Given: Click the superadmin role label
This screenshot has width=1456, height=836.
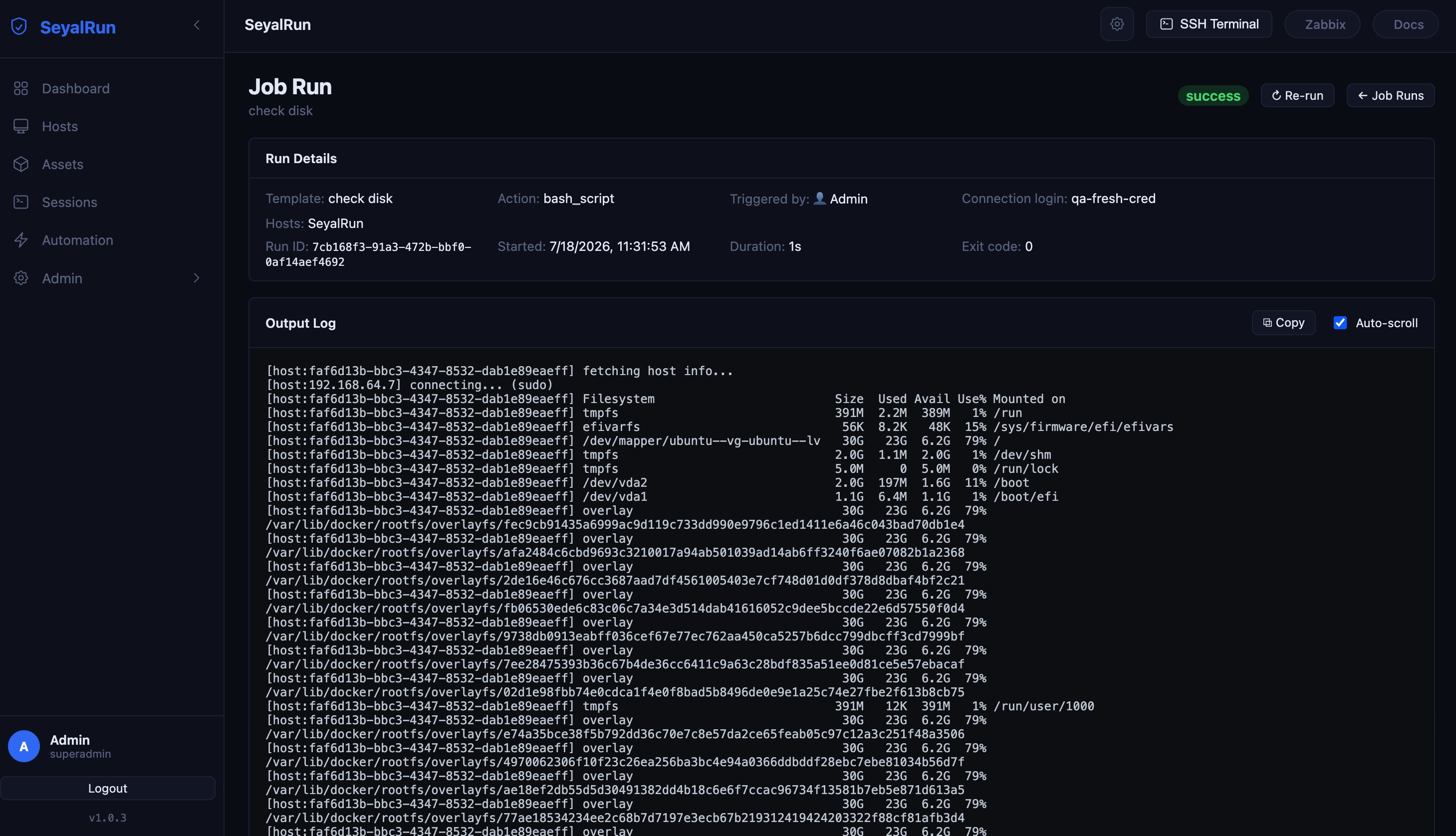Looking at the screenshot, I should (80, 754).
